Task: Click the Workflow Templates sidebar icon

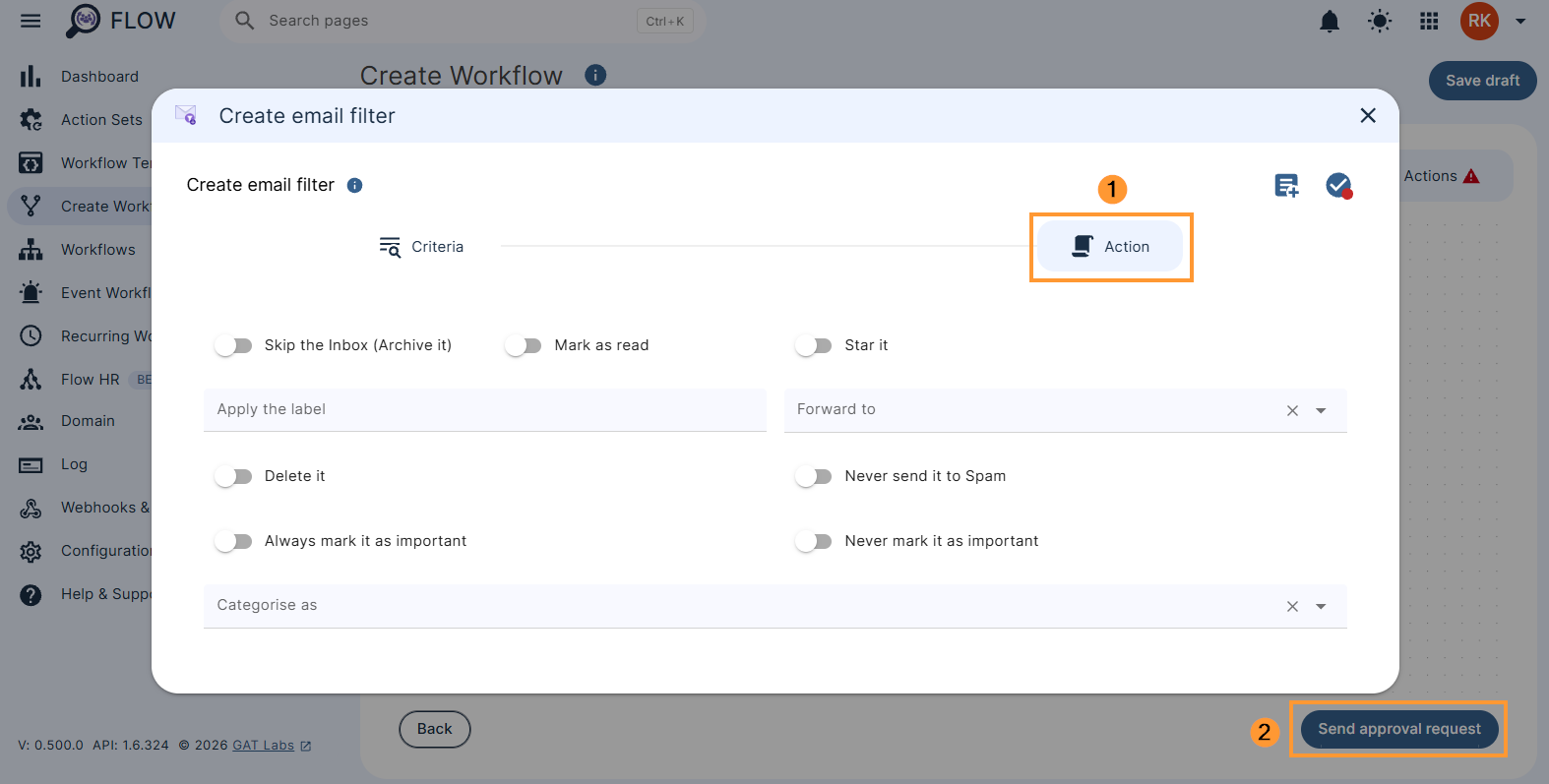Action: click(31, 163)
